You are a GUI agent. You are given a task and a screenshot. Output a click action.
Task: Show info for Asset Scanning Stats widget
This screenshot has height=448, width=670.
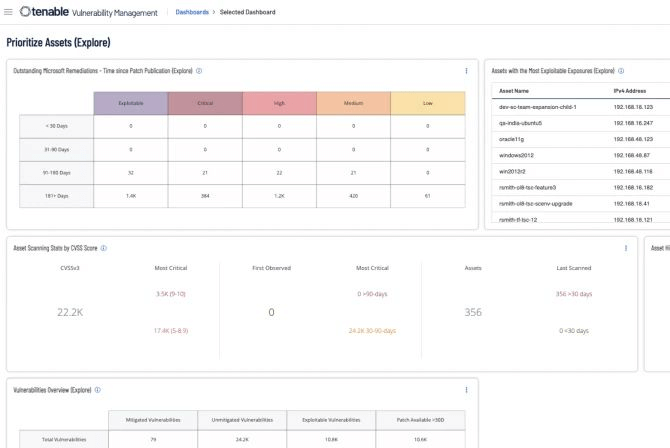(104, 248)
